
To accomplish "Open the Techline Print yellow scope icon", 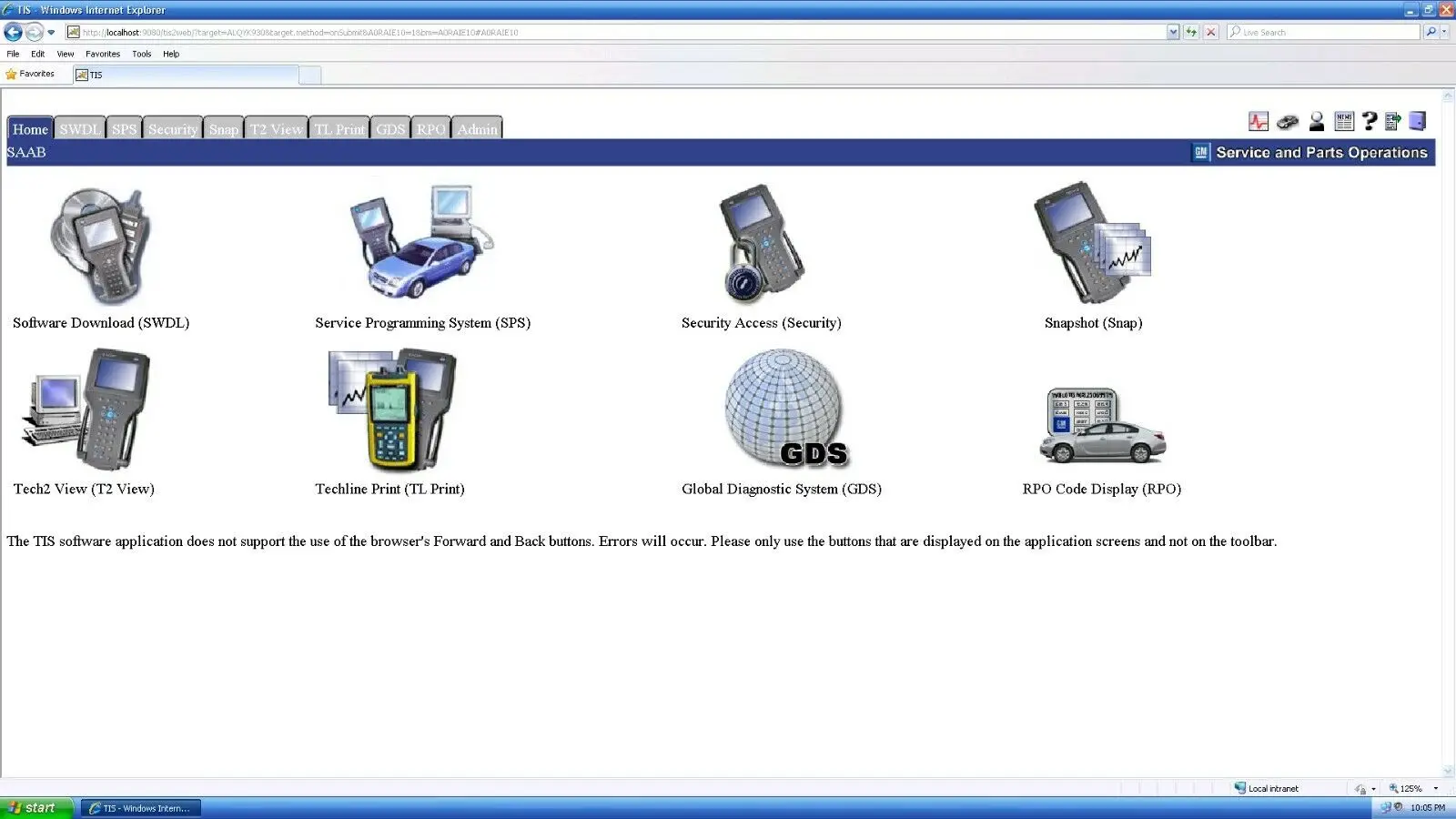I will [391, 409].
